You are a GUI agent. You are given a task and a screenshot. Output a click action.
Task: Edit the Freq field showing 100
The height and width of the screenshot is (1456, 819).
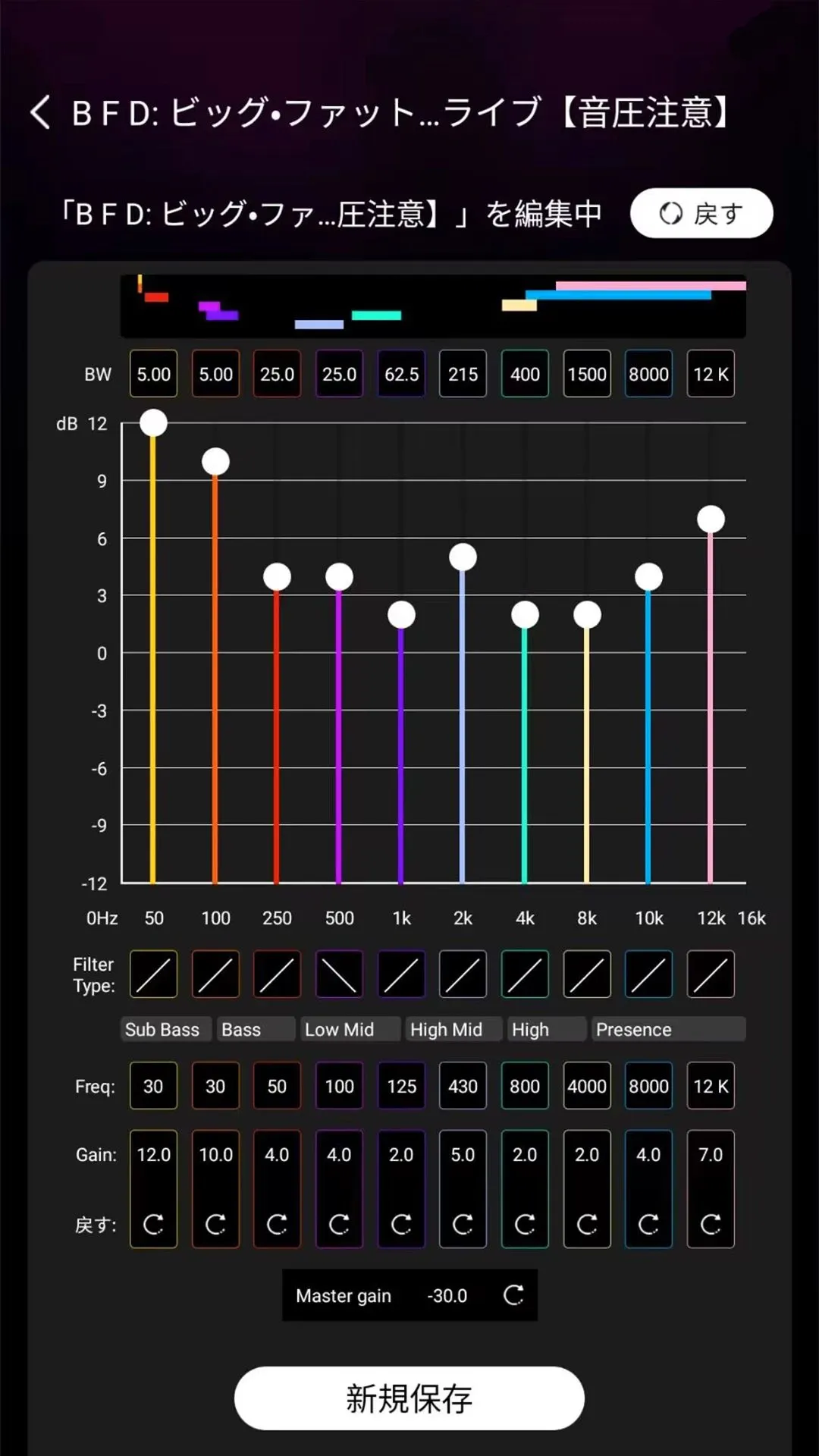point(339,1086)
